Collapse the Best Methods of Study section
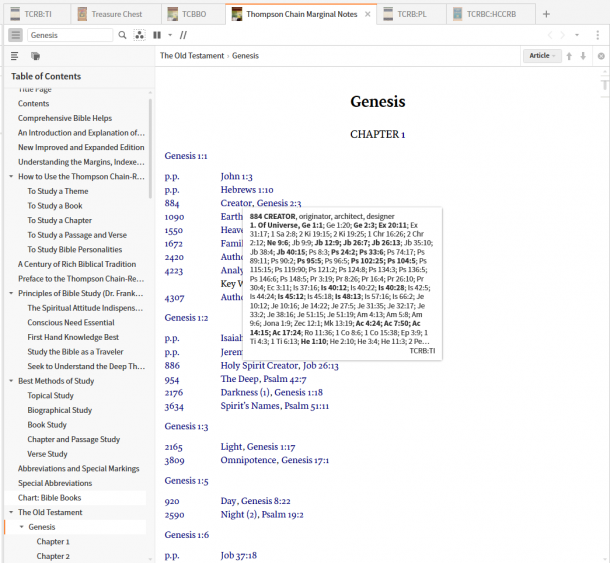610x563 pixels. [11, 380]
